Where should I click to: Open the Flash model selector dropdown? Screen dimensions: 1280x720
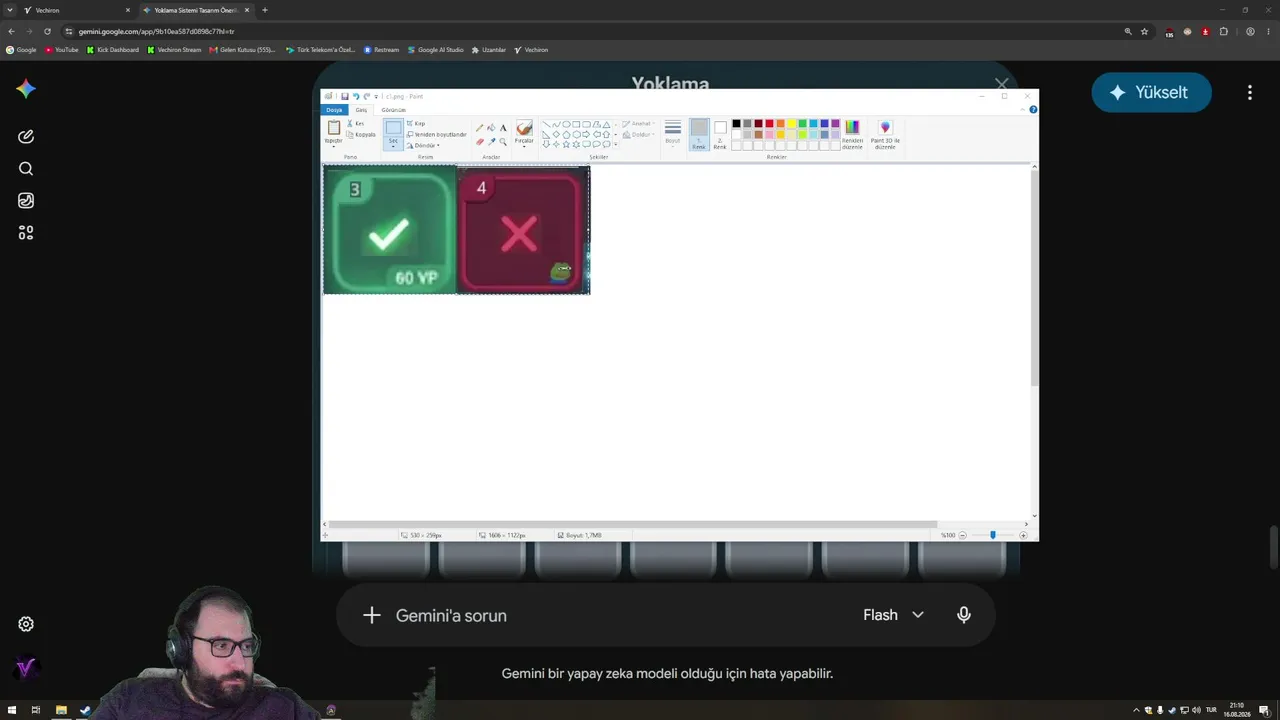[893, 615]
